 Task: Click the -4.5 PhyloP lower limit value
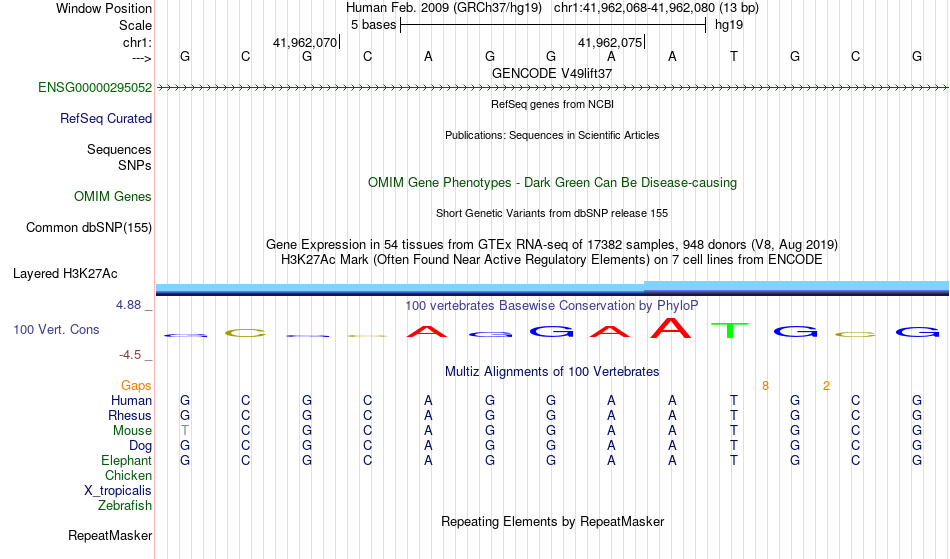[130, 355]
